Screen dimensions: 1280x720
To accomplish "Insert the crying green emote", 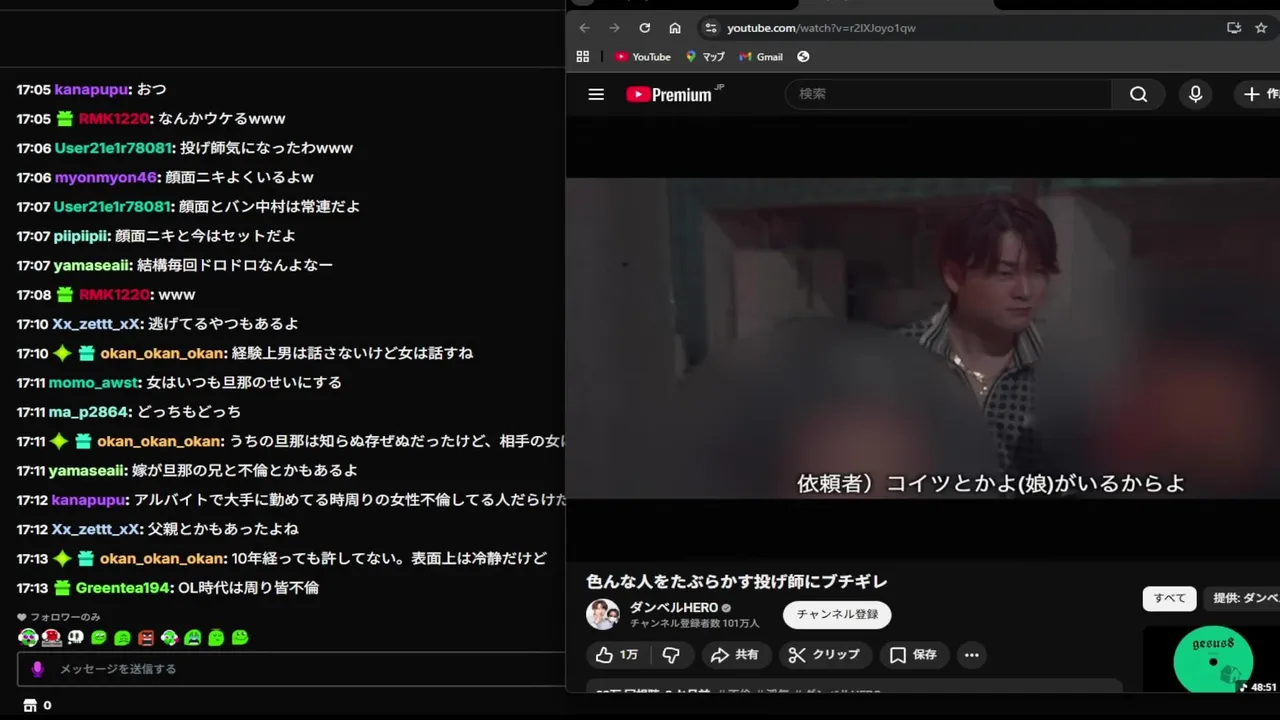I will (x=193, y=637).
